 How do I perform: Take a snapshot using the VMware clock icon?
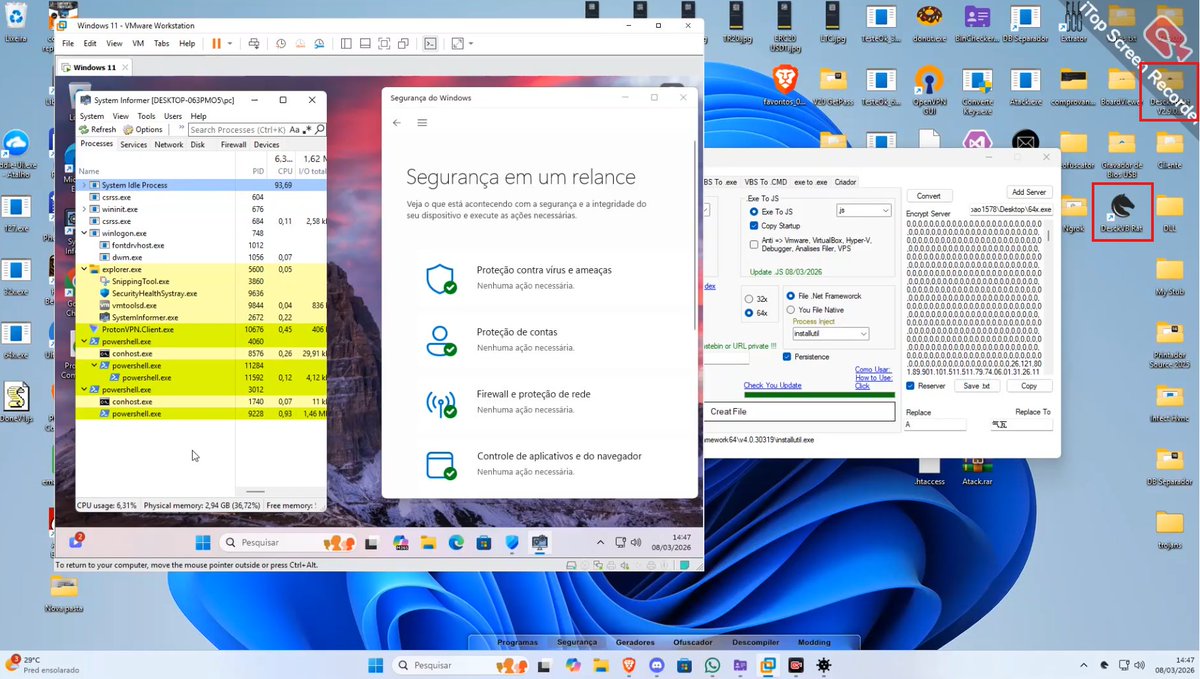click(x=281, y=44)
